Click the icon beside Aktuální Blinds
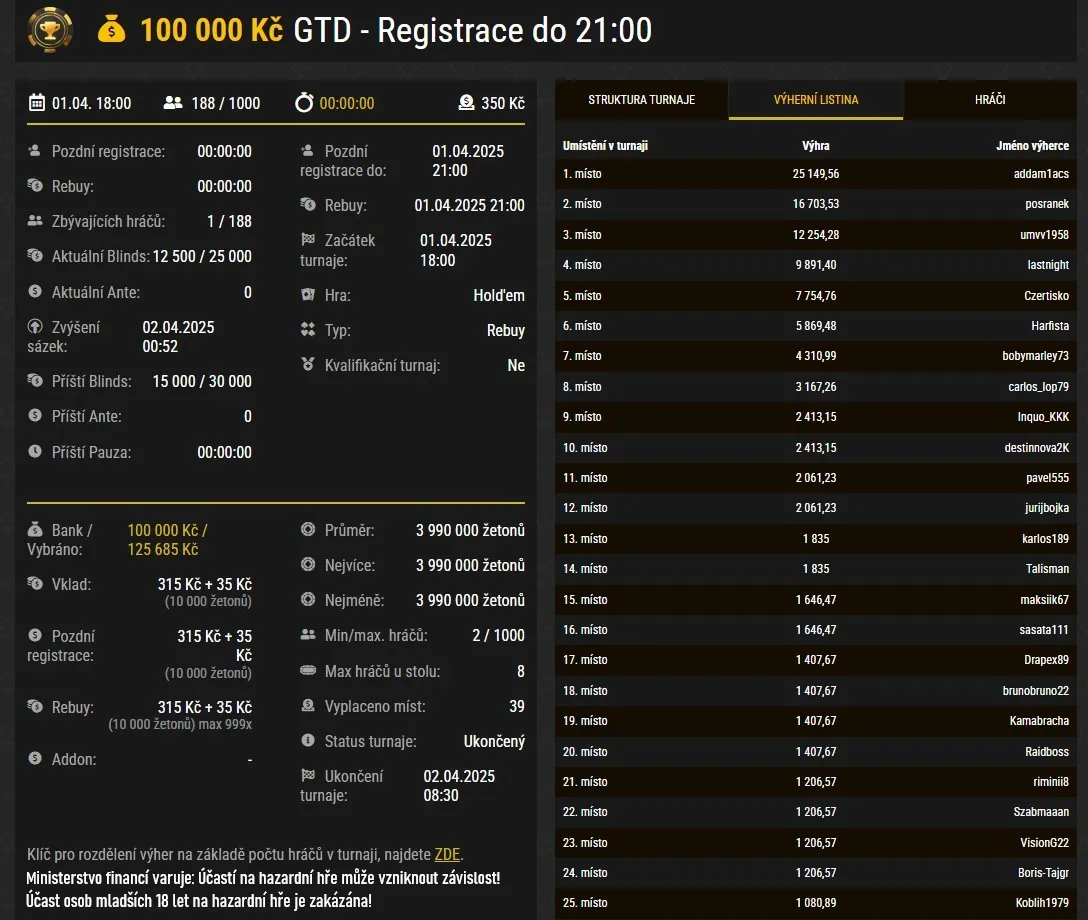The height and width of the screenshot is (920, 1088). 34,257
